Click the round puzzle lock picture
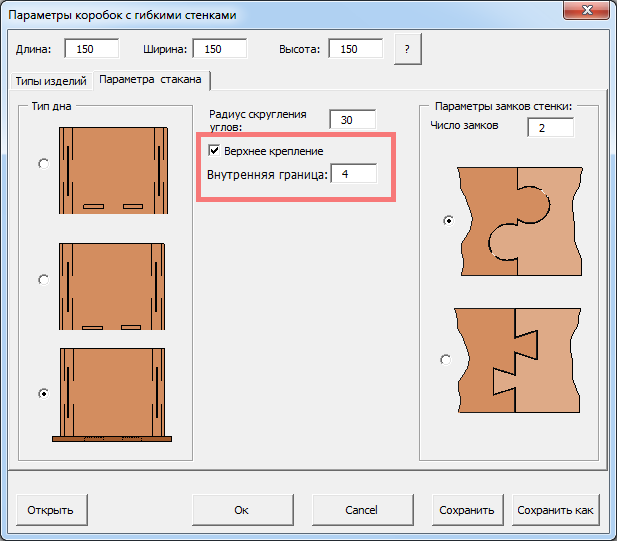 (x=520, y=222)
